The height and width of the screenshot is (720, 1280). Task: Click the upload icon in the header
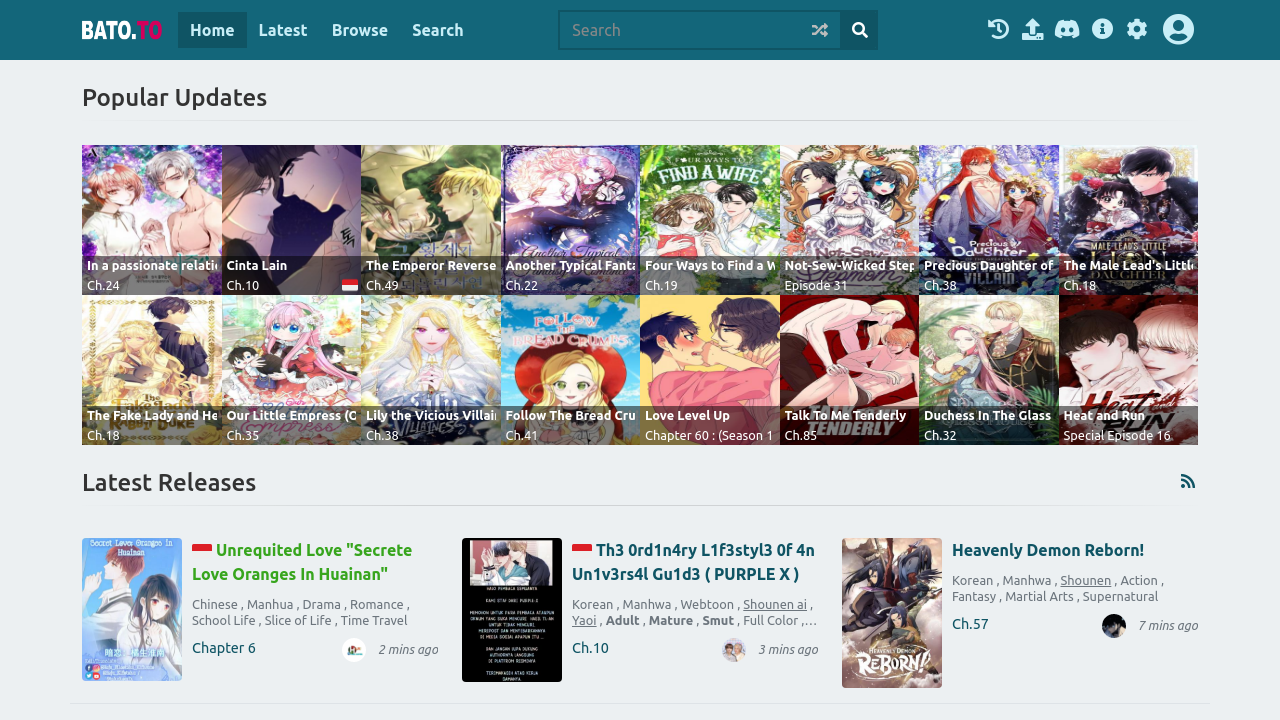pyautogui.click(x=1033, y=29)
